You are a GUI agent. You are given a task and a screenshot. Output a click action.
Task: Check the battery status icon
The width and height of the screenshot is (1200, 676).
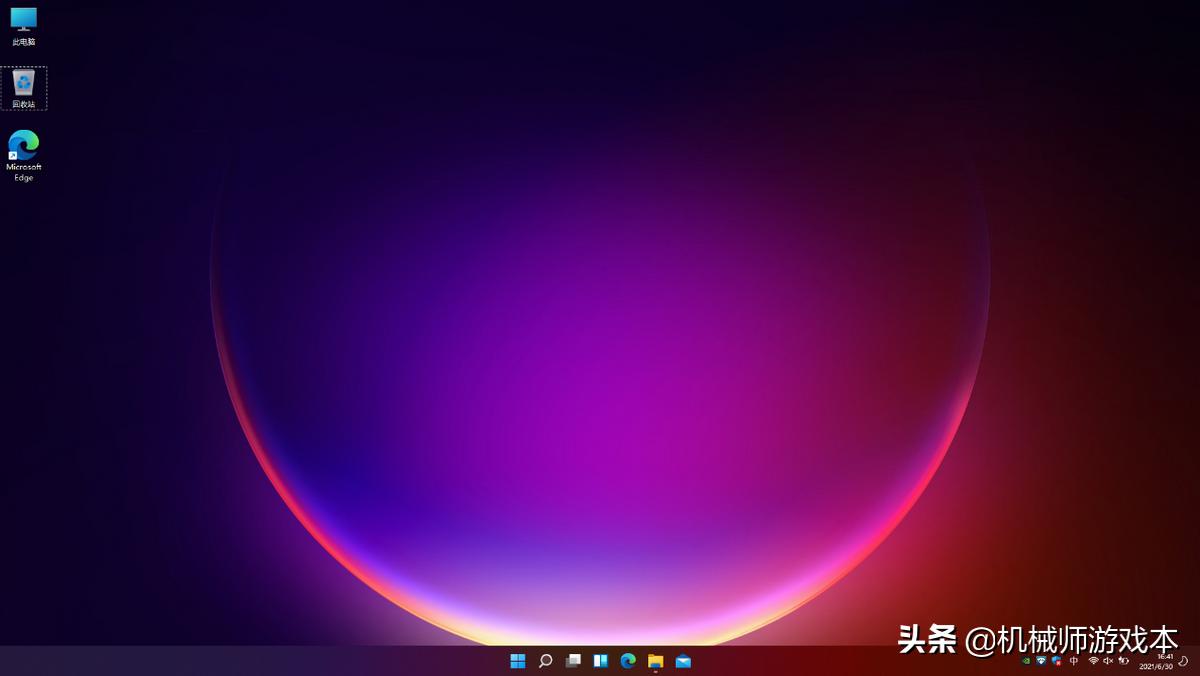click(x=1123, y=661)
